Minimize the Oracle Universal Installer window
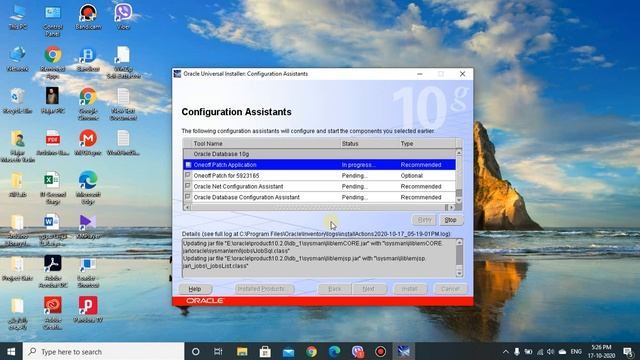This screenshot has width=640, height=360. pos(420,74)
